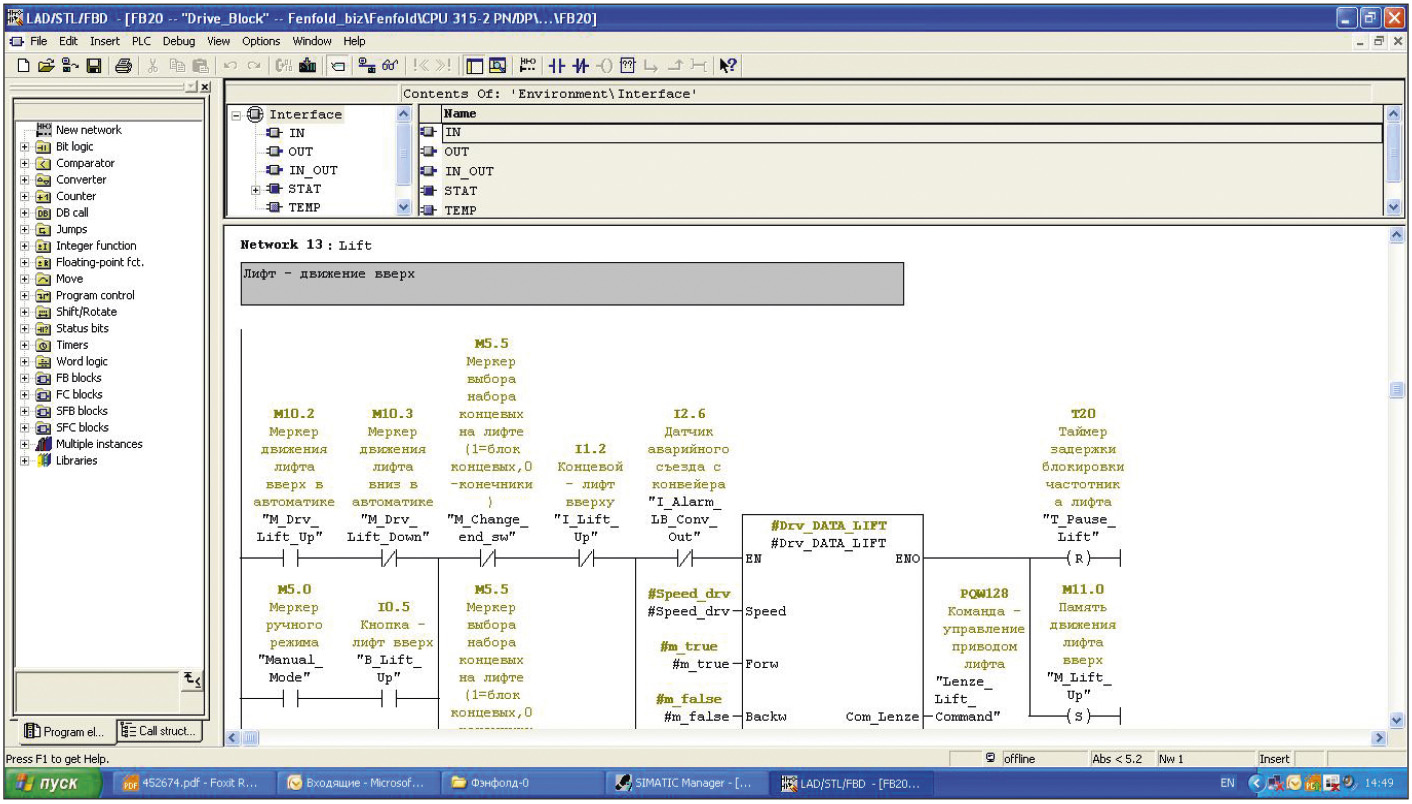
Task: Open the Фэнфолд-0 folder taskbar item
Action: pos(521,783)
